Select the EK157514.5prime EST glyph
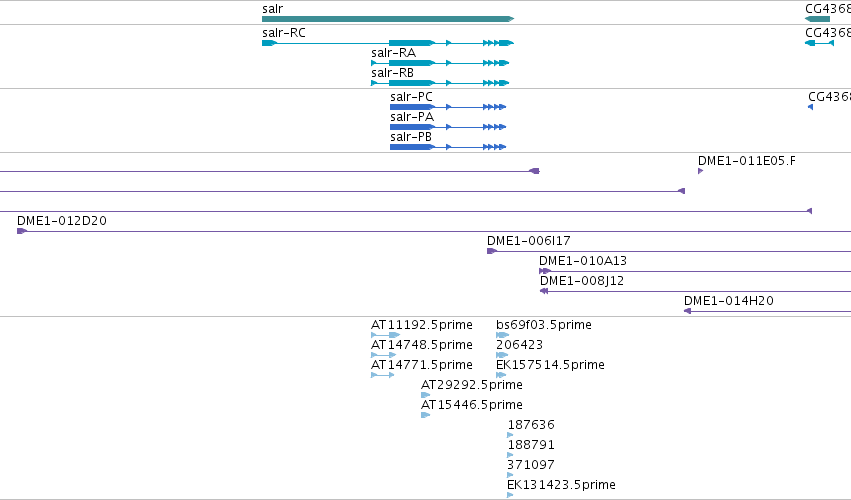 pyautogui.click(x=501, y=375)
